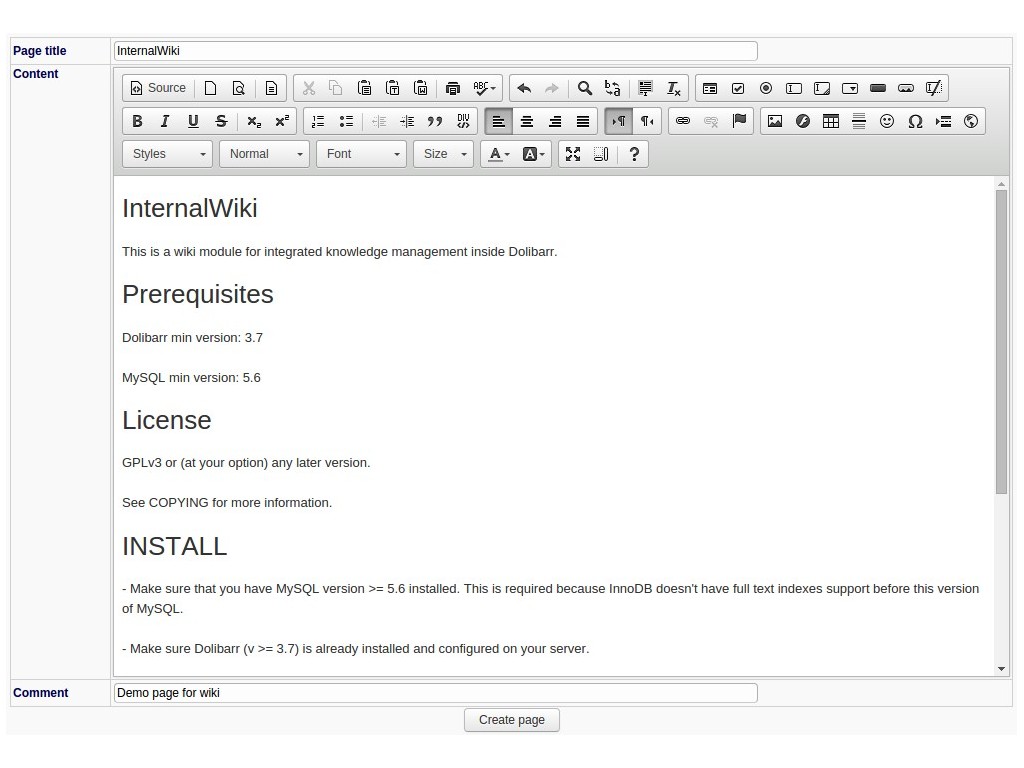Toggle subscript formatting

click(254, 121)
